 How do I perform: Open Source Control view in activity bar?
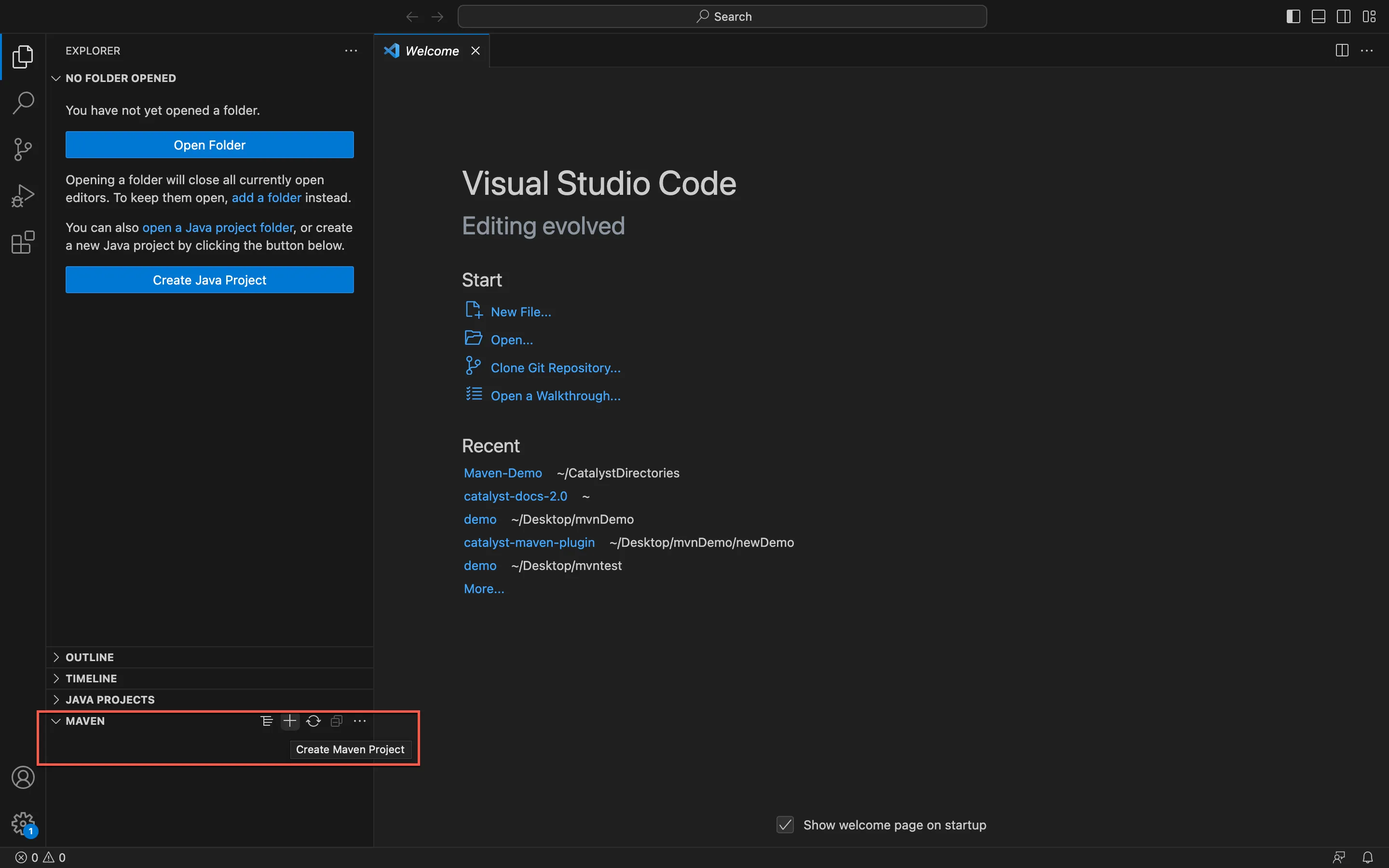coord(23,149)
